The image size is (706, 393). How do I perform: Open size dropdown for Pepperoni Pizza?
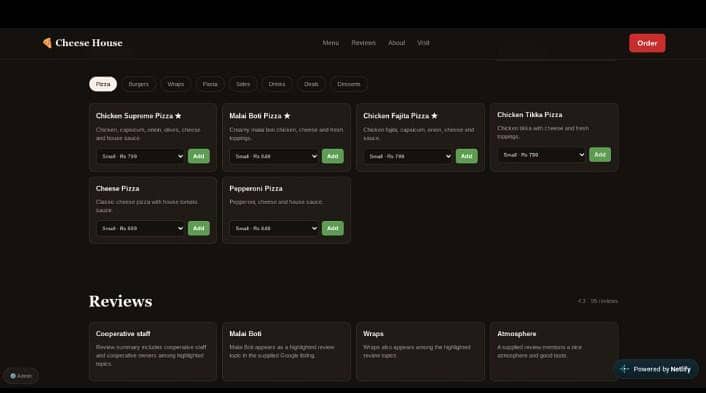click(x=274, y=228)
